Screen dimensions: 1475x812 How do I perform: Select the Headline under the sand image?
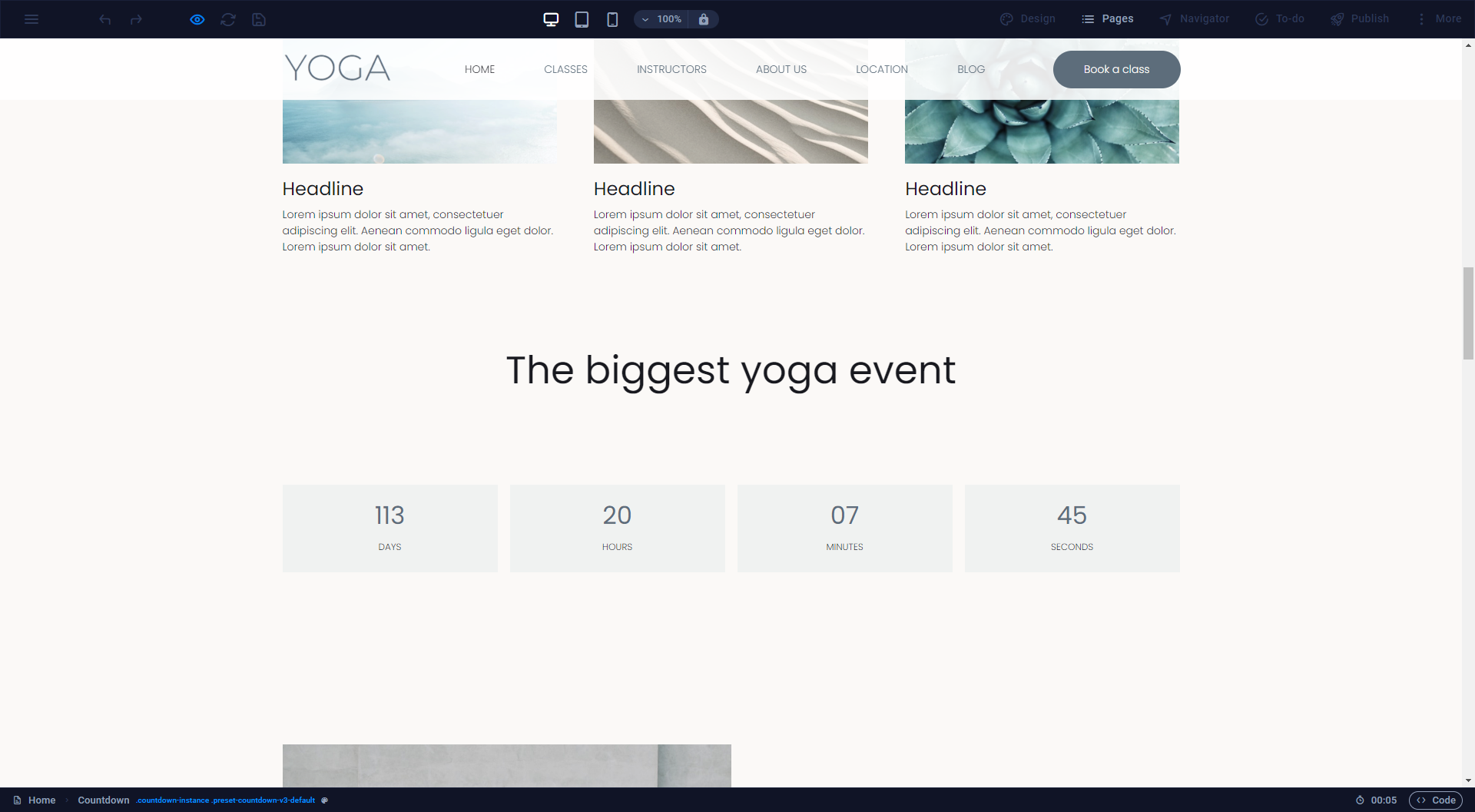point(634,189)
